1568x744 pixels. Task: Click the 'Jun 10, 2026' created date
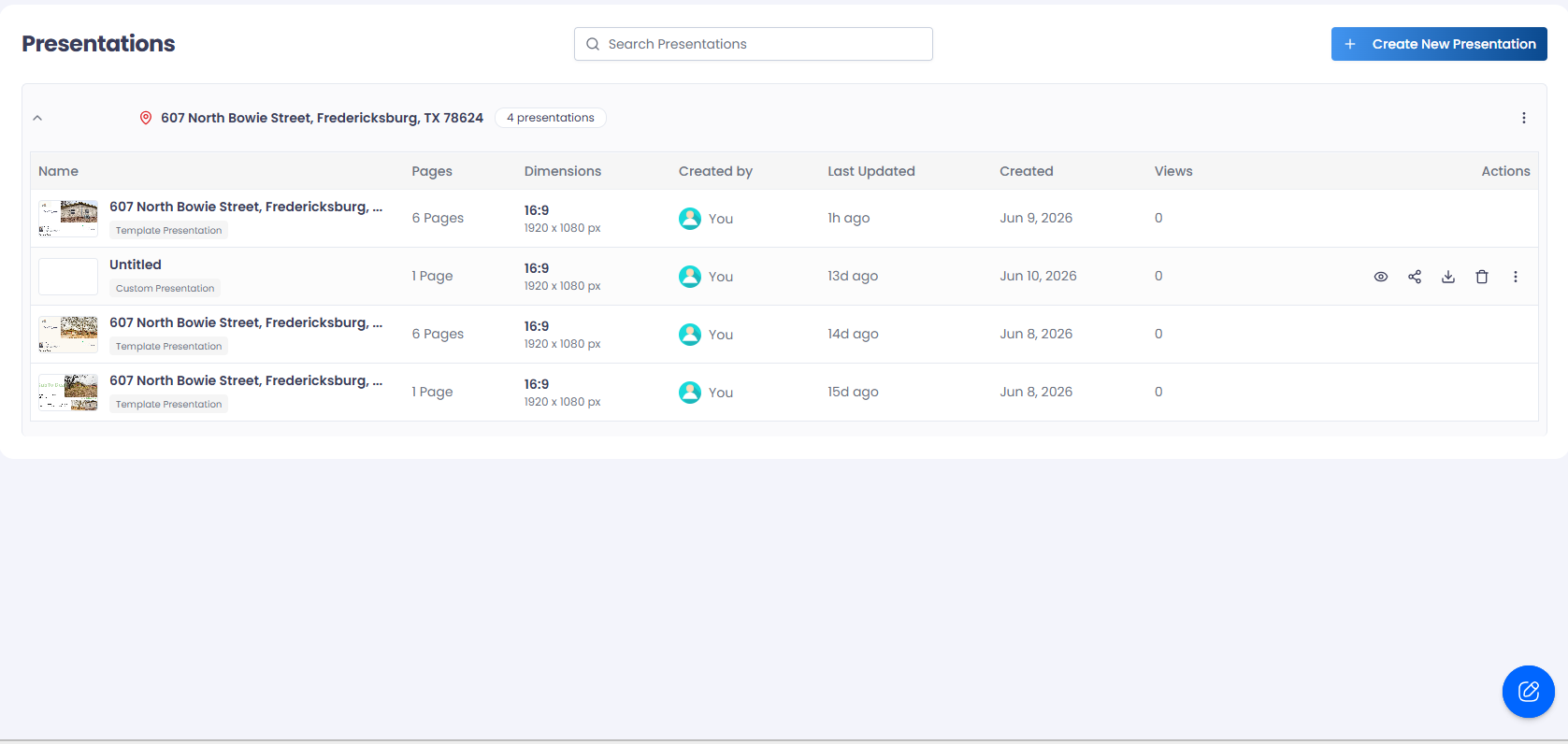1038,276
